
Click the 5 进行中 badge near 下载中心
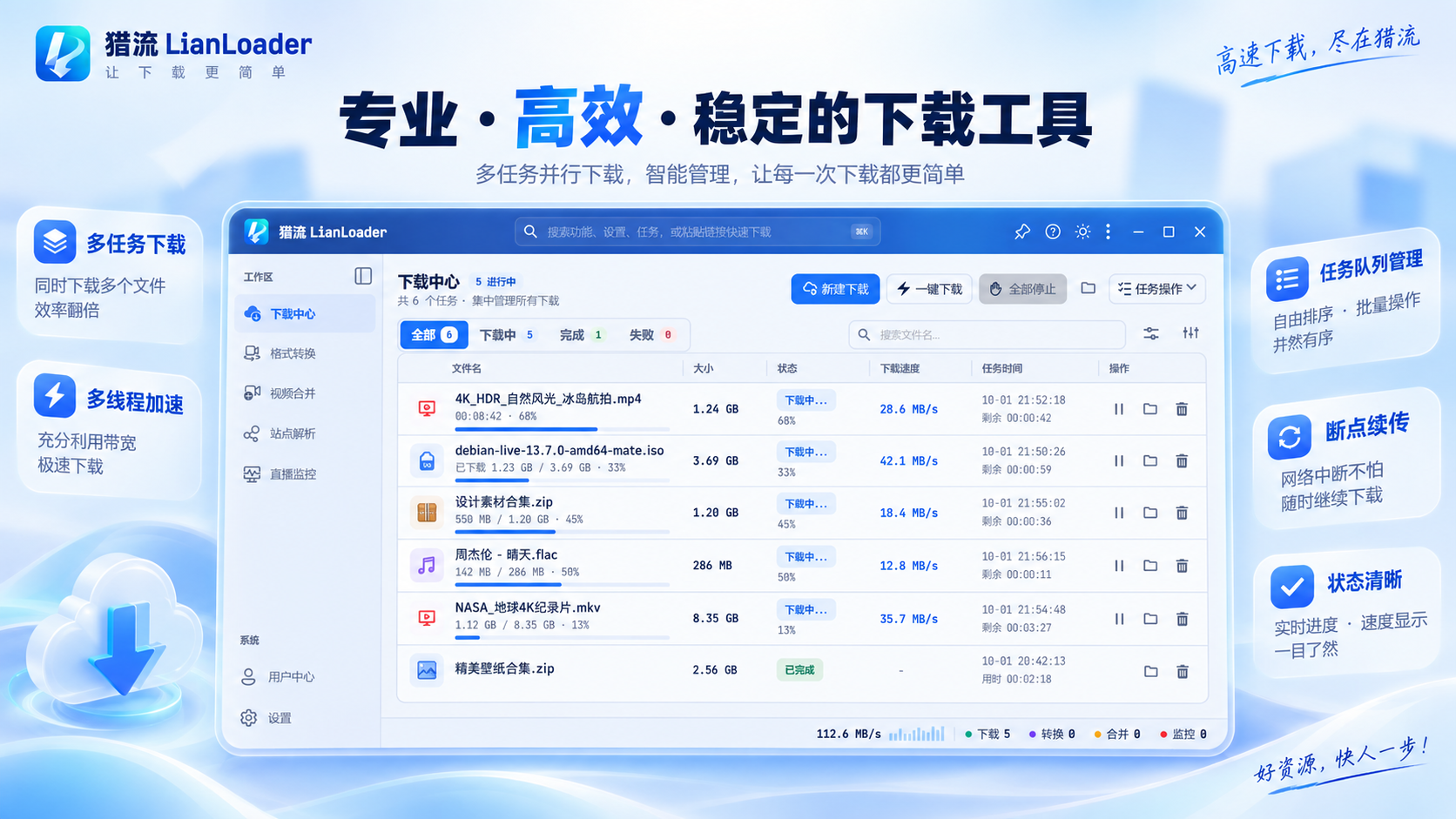coord(495,281)
